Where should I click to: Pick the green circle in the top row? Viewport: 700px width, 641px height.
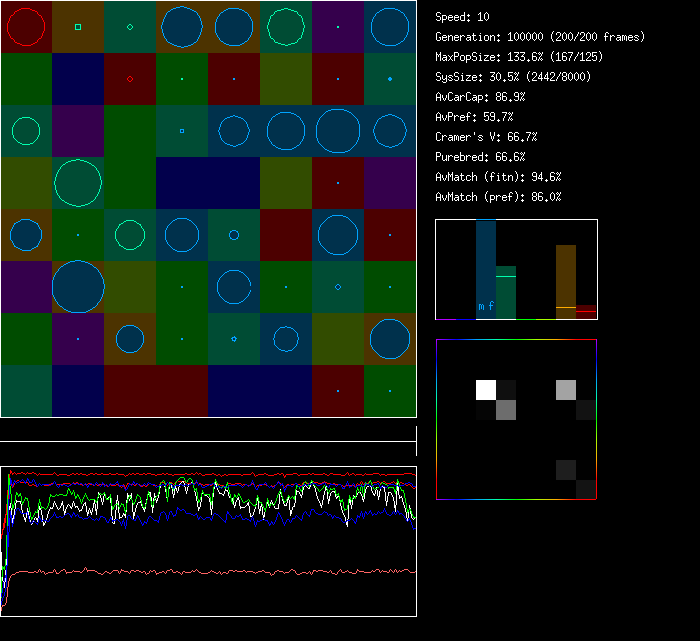[x=286, y=27]
